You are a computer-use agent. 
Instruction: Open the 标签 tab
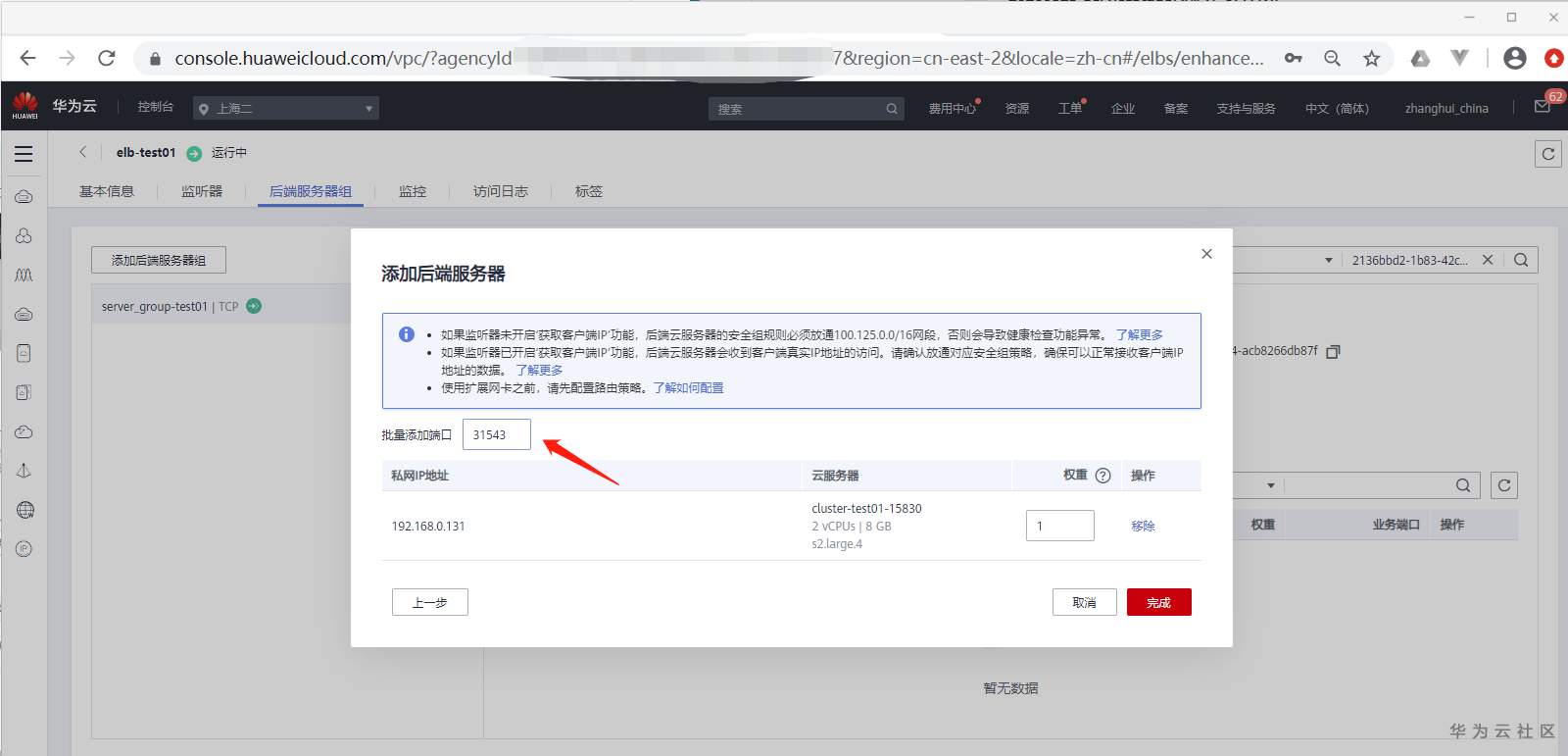589,191
